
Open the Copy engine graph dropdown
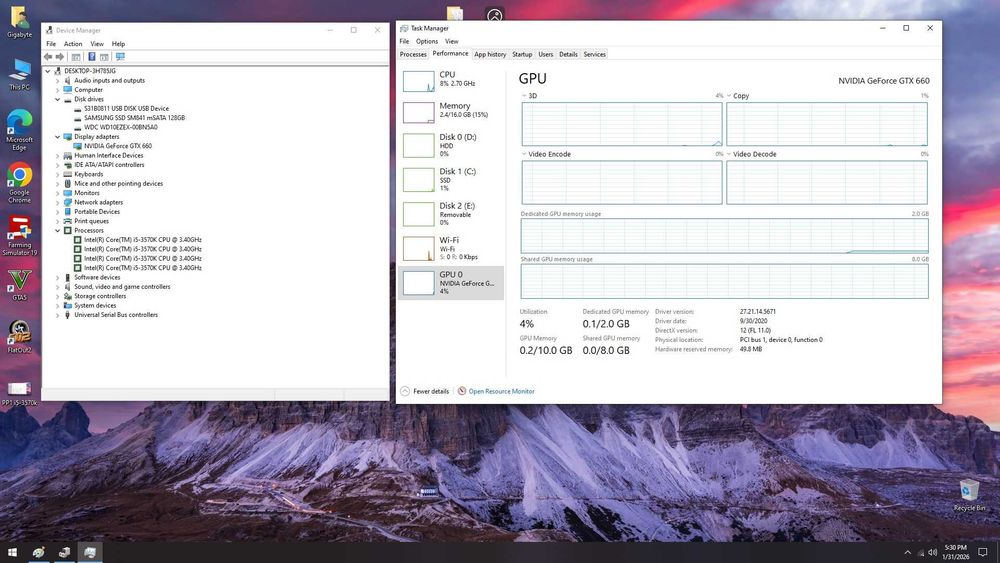coord(729,96)
